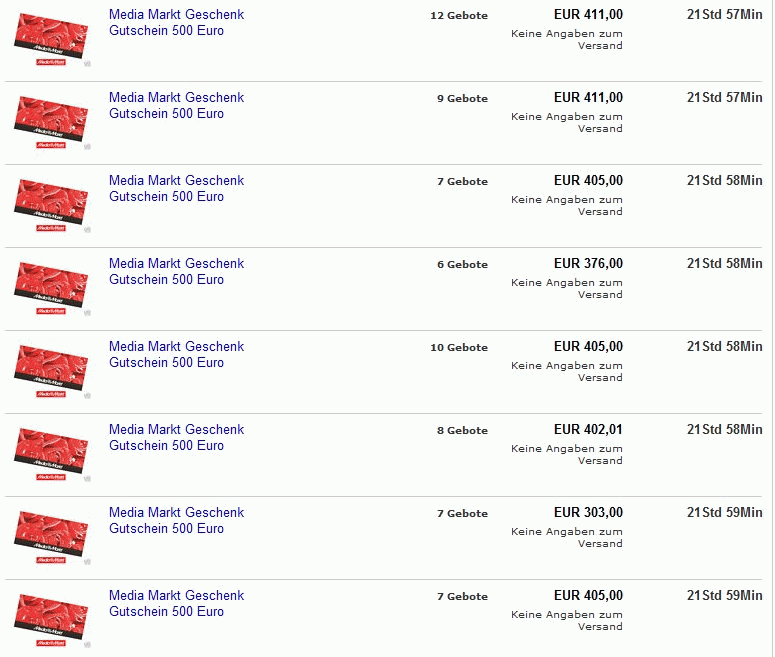
Task: Click small enlarge icon beside 9 Gebote thumbnail
Action: [87, 146]
